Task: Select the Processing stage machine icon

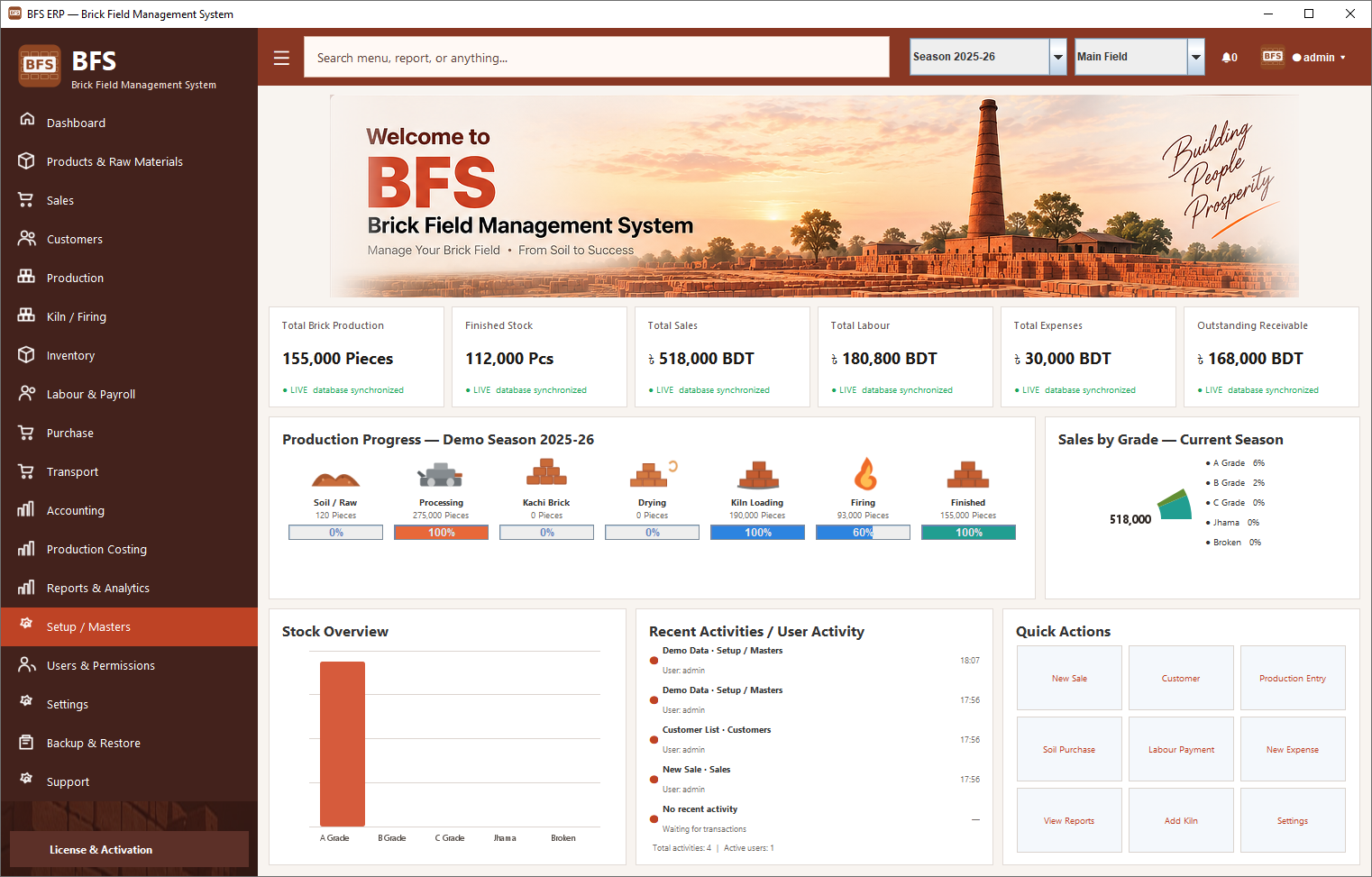Action: (441, 475)
